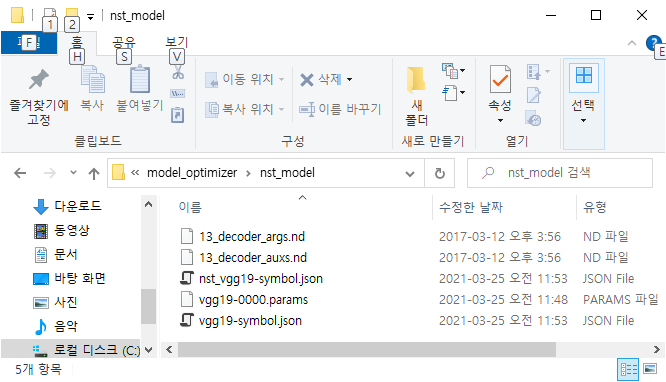Click the file list horizontal scrollbar thumb
Image resolution: width=666 pixels, height=382 pixels.
(x=367, y=350)
